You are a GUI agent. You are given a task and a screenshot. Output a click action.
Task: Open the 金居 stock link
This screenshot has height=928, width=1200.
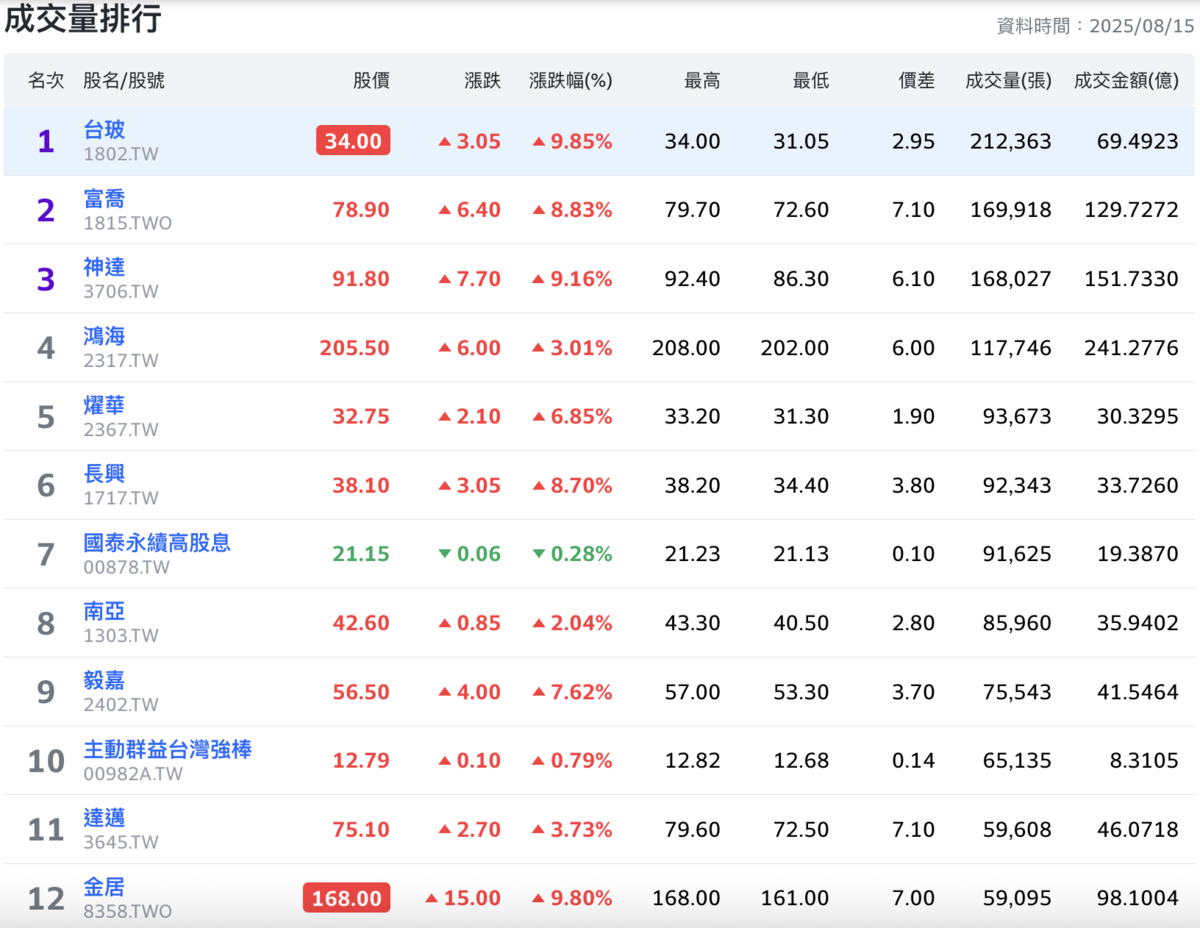click(x=104, y=887)
